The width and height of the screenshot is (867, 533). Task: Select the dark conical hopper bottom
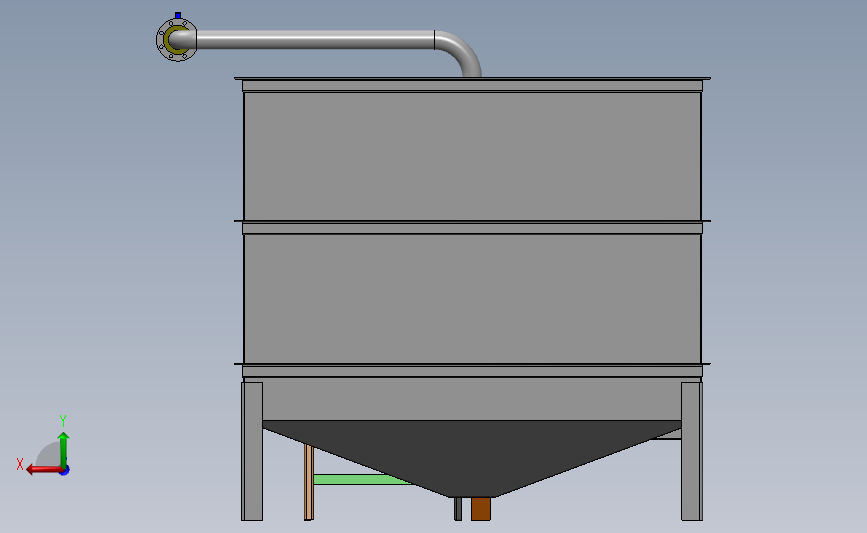pos(472,458)
